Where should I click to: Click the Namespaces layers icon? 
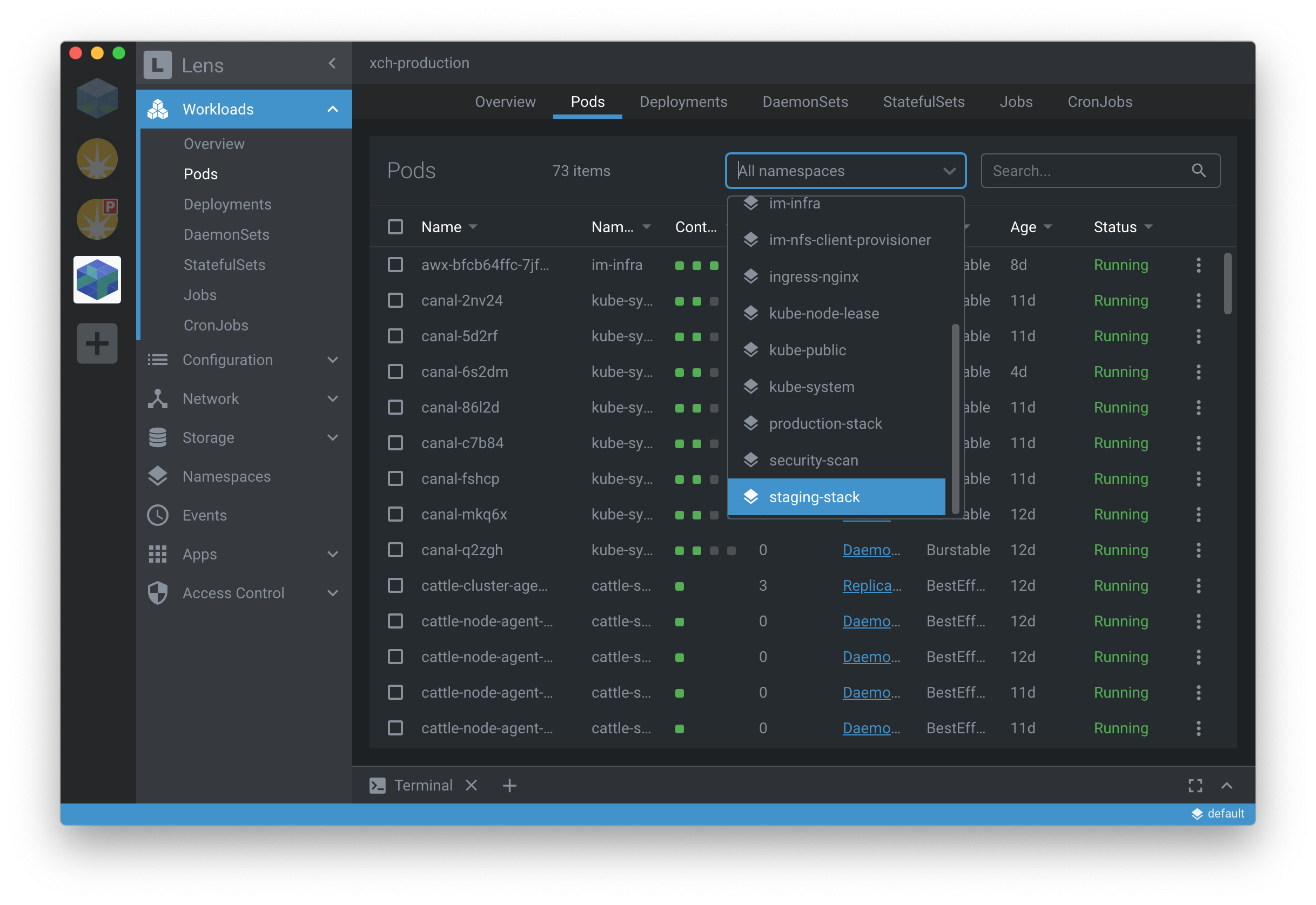click(158, 476)
